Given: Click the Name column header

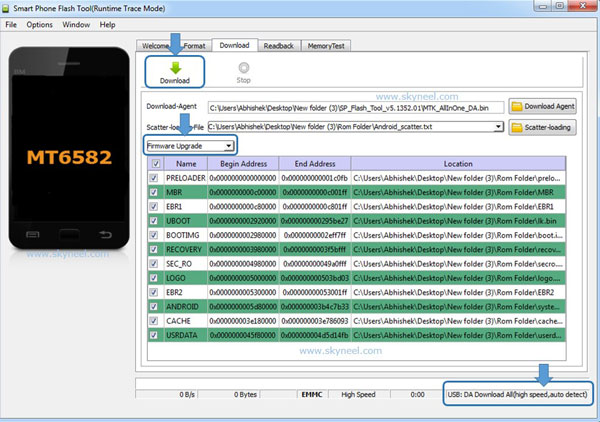Looking at the screenshot, I should coord(186,164).
